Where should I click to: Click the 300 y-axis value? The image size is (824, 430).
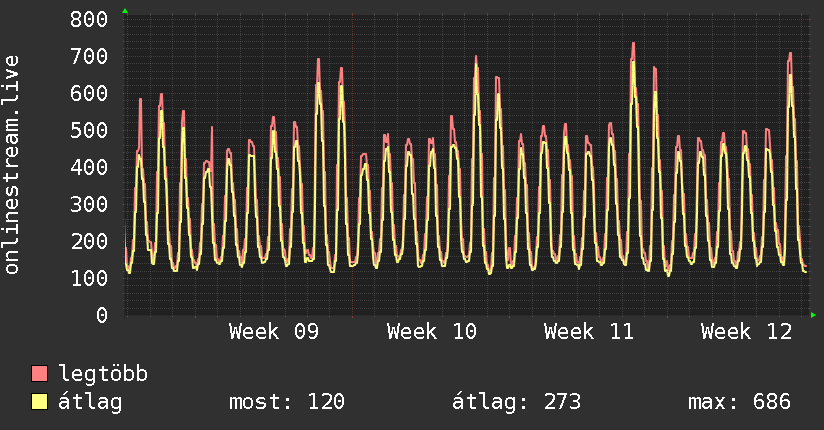point(89,204)
